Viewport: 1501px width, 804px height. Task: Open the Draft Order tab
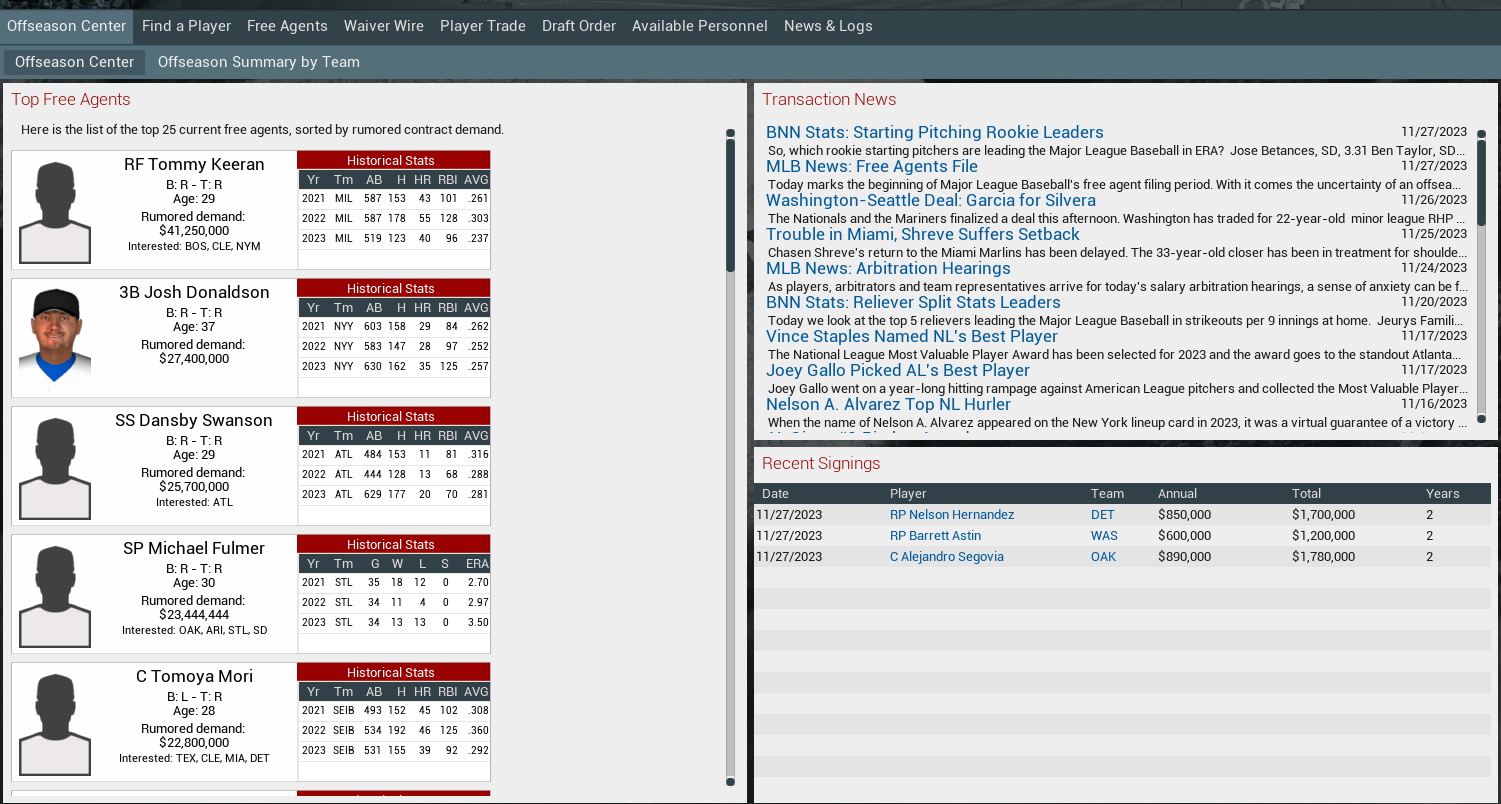(578, 26)
